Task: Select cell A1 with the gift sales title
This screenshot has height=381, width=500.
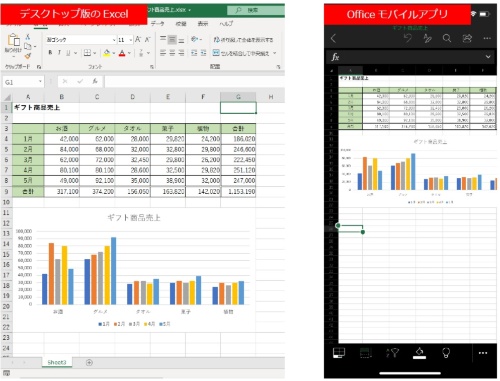Action: tap(28, 107)
